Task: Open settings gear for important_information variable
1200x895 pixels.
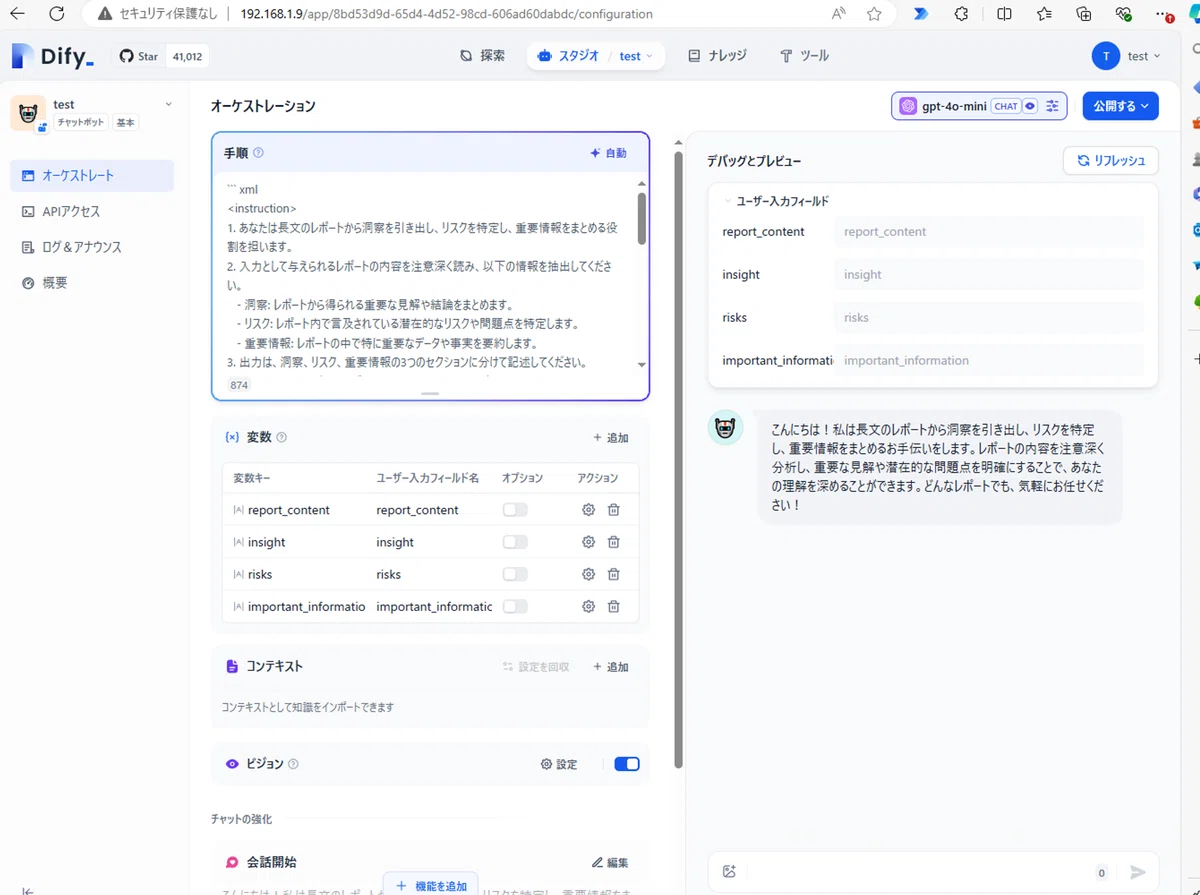Action: (x=588, y=606)
